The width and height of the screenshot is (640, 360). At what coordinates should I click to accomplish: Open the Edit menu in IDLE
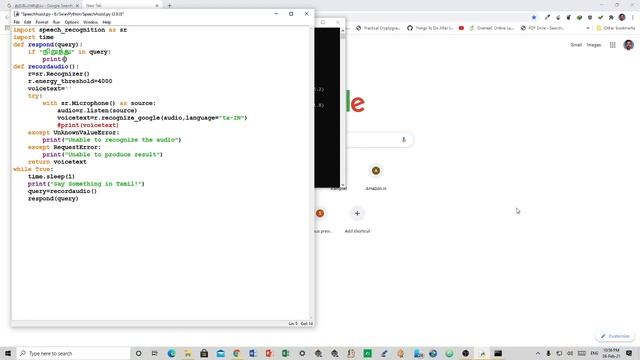coord(27,22)
